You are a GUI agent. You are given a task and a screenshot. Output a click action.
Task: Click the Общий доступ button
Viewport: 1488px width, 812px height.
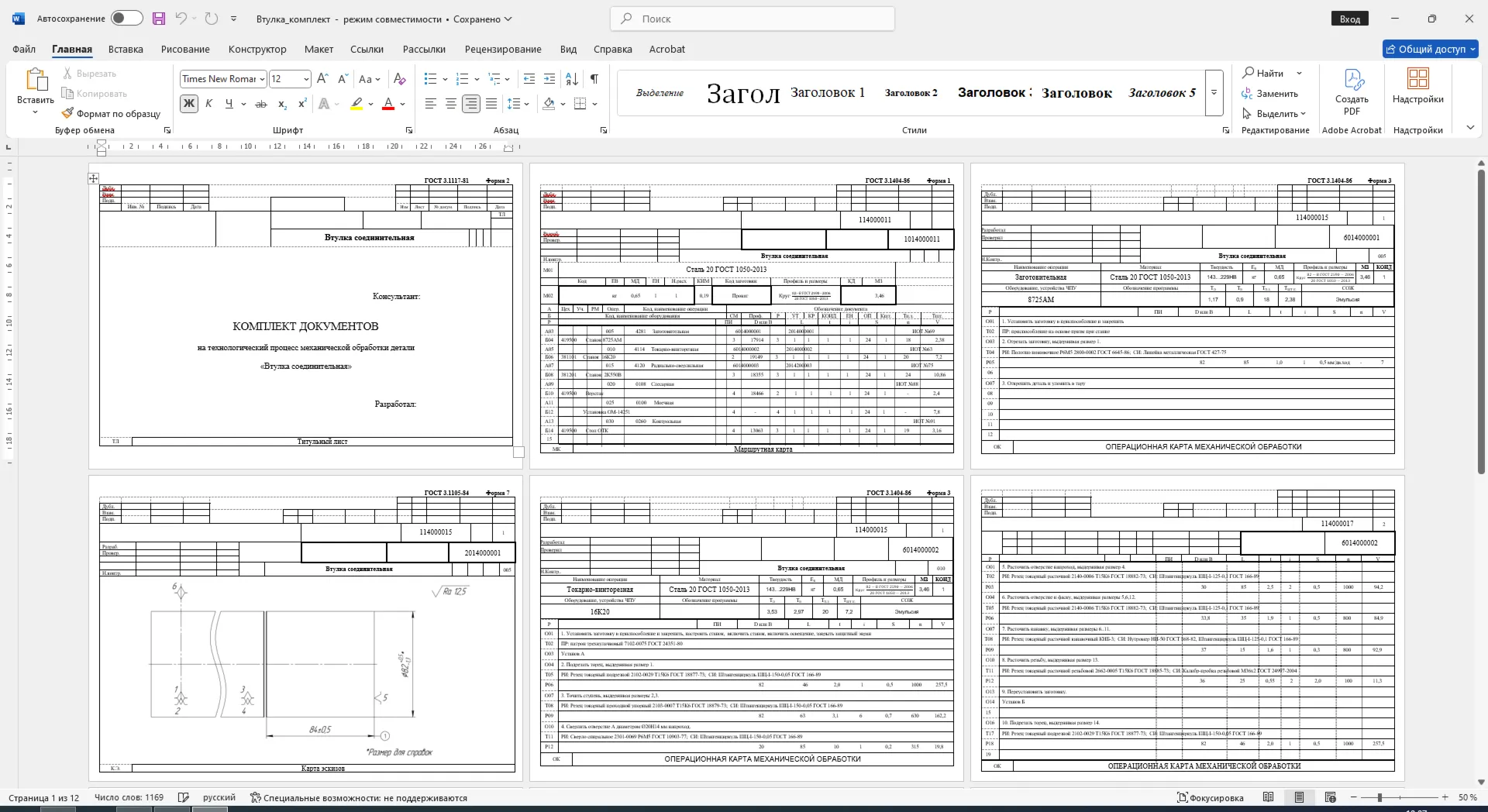(1431, 49)
